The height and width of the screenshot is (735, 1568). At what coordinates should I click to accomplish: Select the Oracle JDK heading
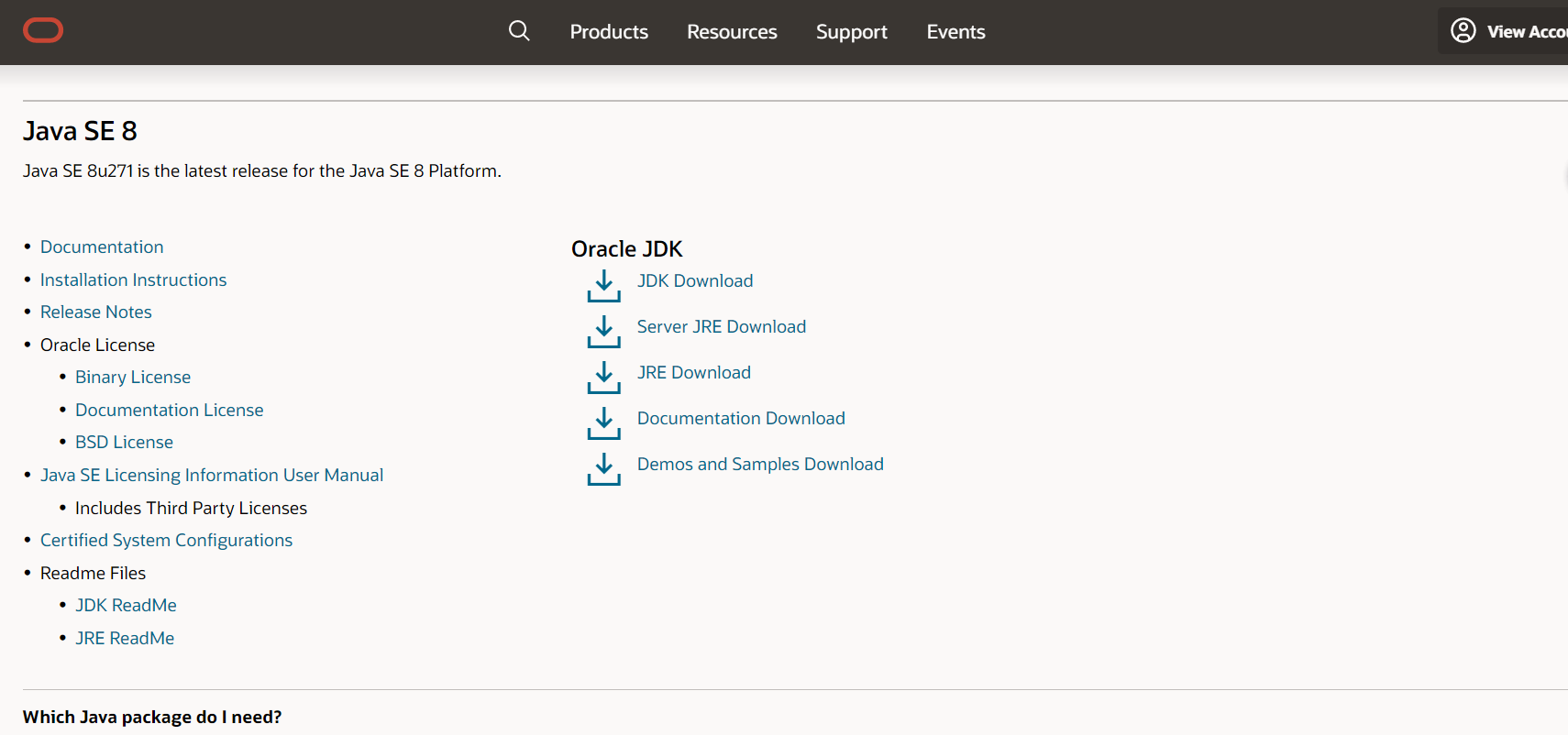pos(627,249)
